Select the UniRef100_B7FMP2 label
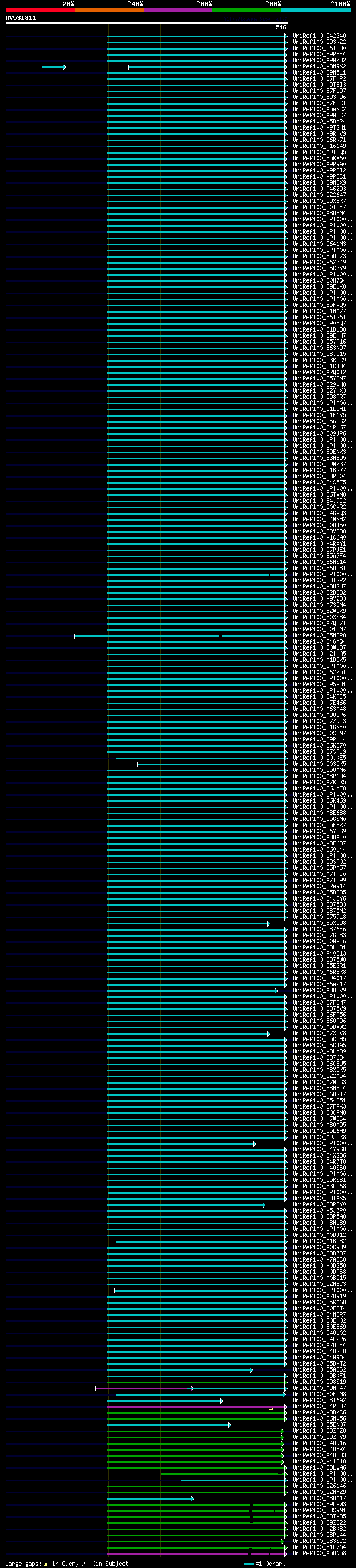Screen dimensions: 356x1568 (x=319, y=78)
